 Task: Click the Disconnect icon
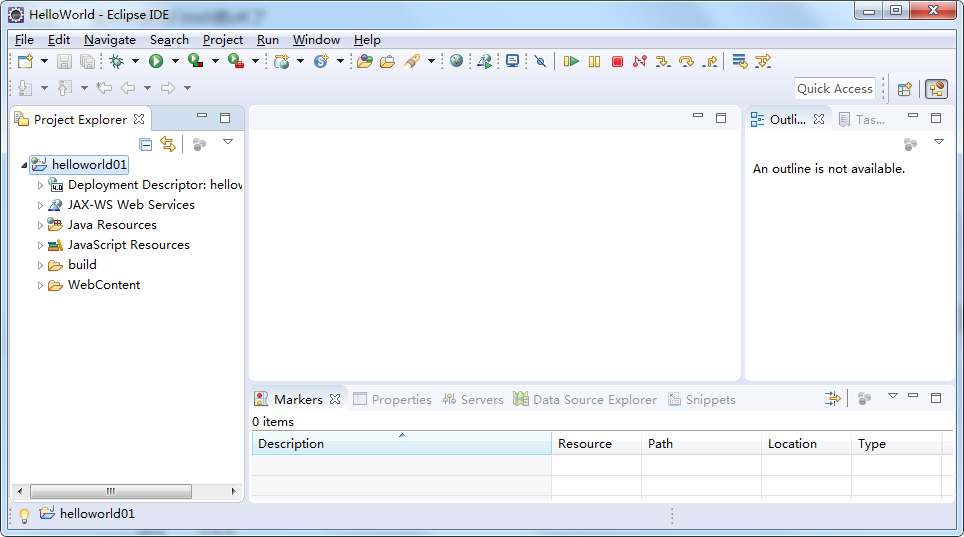click(640, 61)
